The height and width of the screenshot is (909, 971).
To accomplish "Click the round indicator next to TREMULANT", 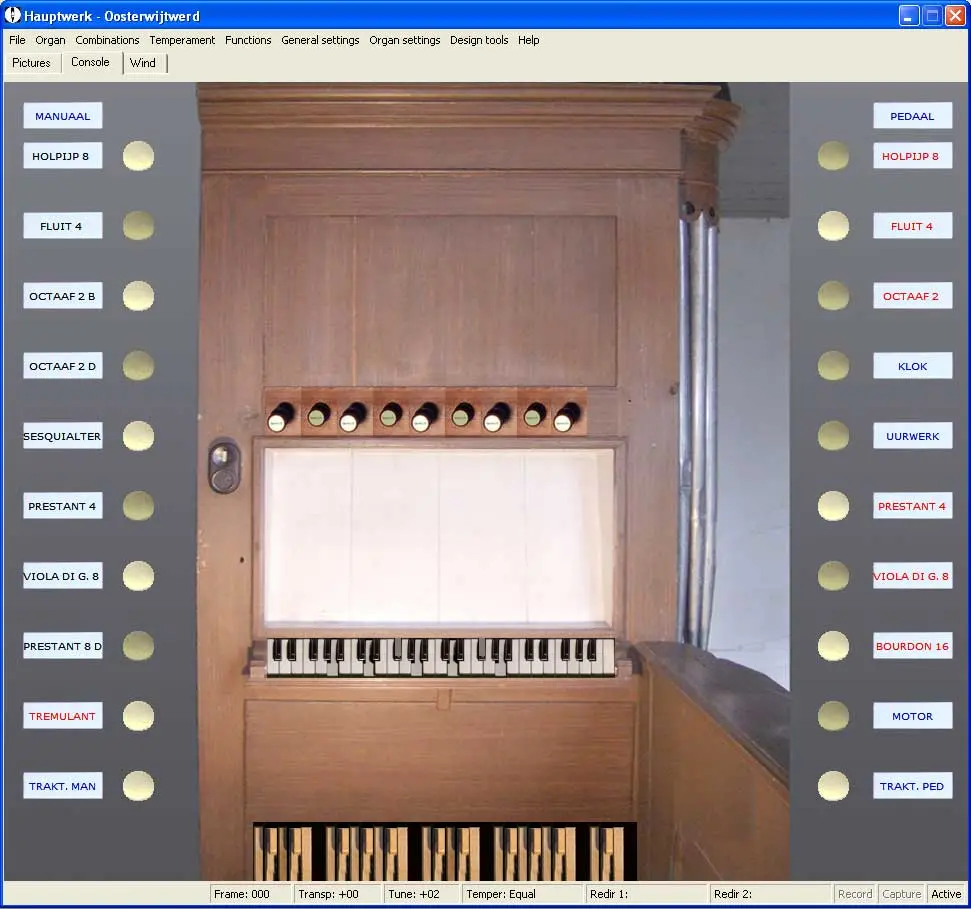I will (x=138, y=716).
